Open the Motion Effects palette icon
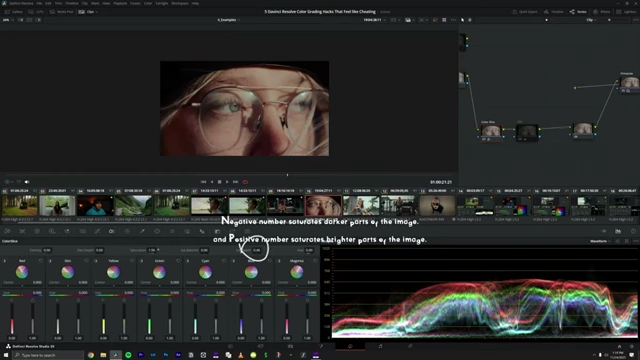Screen dimensions: 640x360 pos(82,231)
